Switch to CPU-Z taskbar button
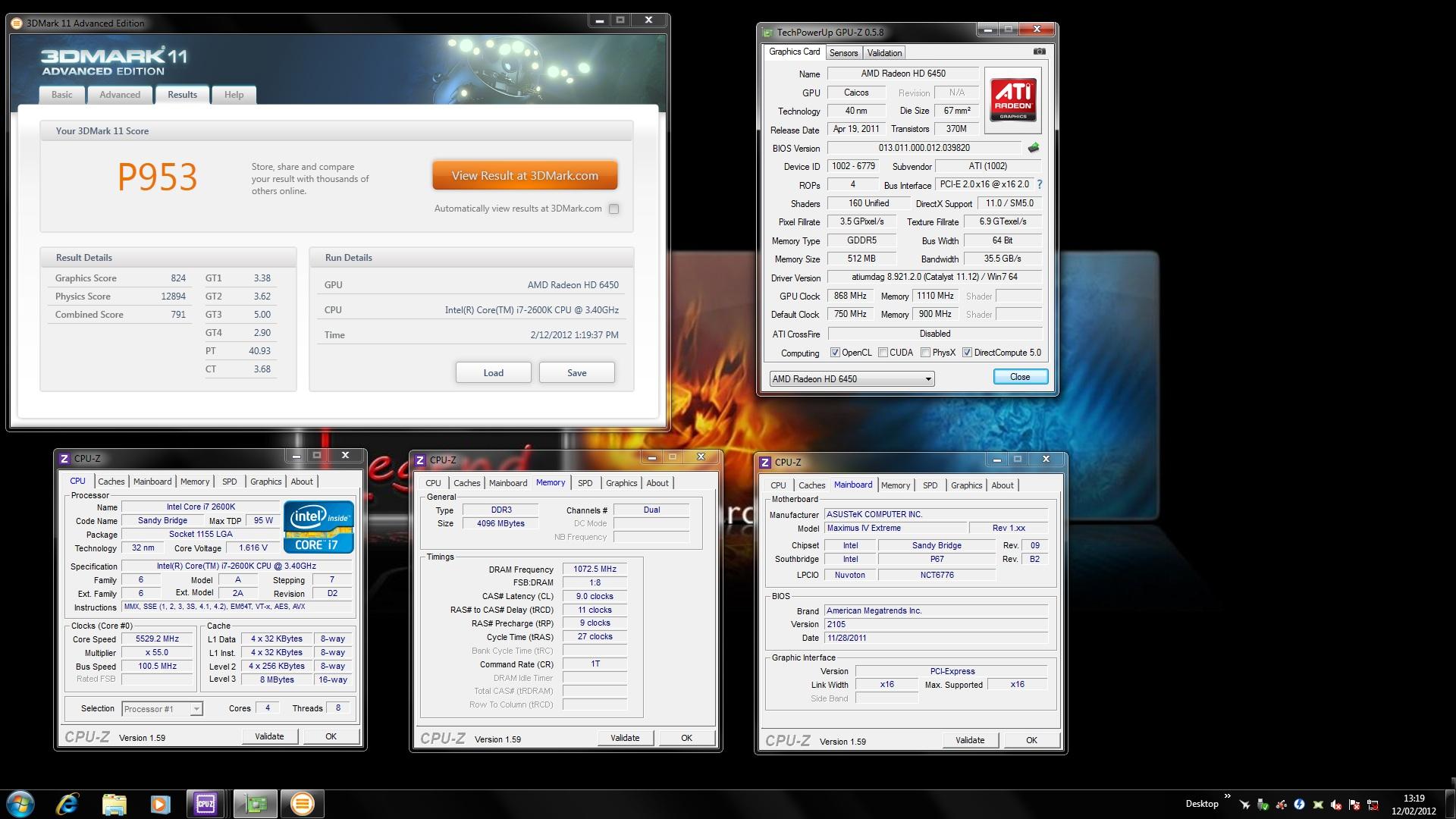 point(206,803)
